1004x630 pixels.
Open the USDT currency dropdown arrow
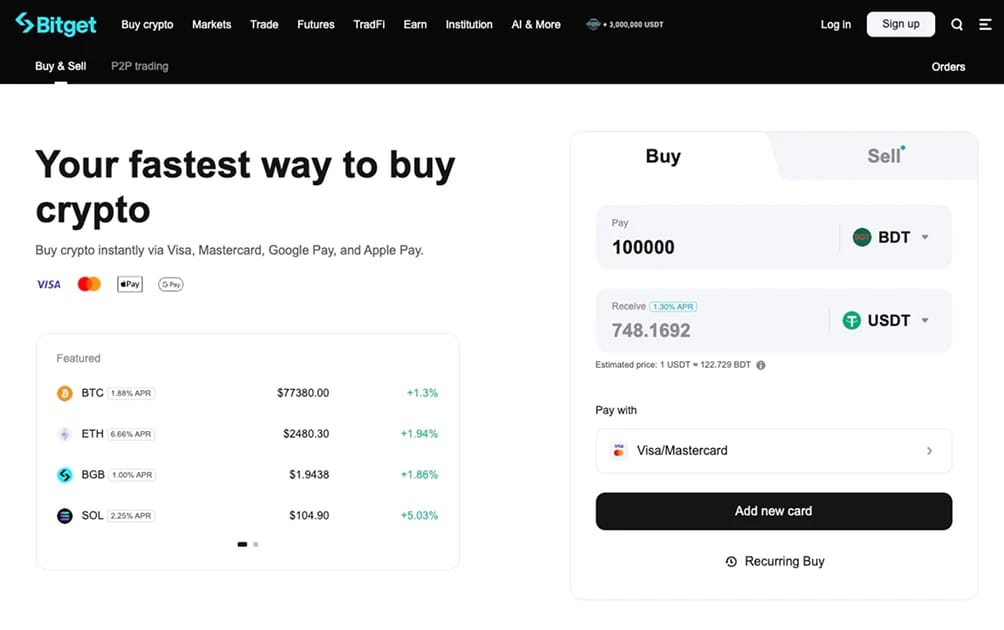click(x=925, y=320)
